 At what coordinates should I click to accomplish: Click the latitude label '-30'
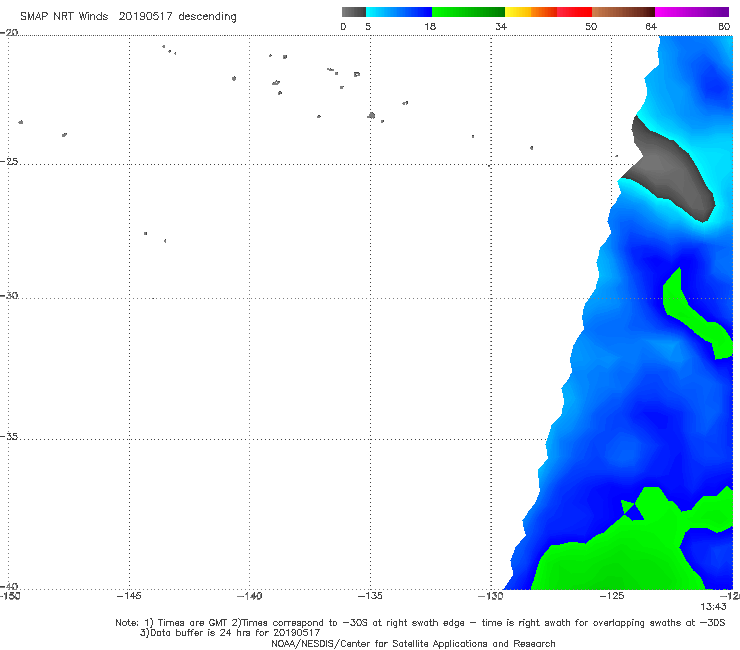click(9, 295)
